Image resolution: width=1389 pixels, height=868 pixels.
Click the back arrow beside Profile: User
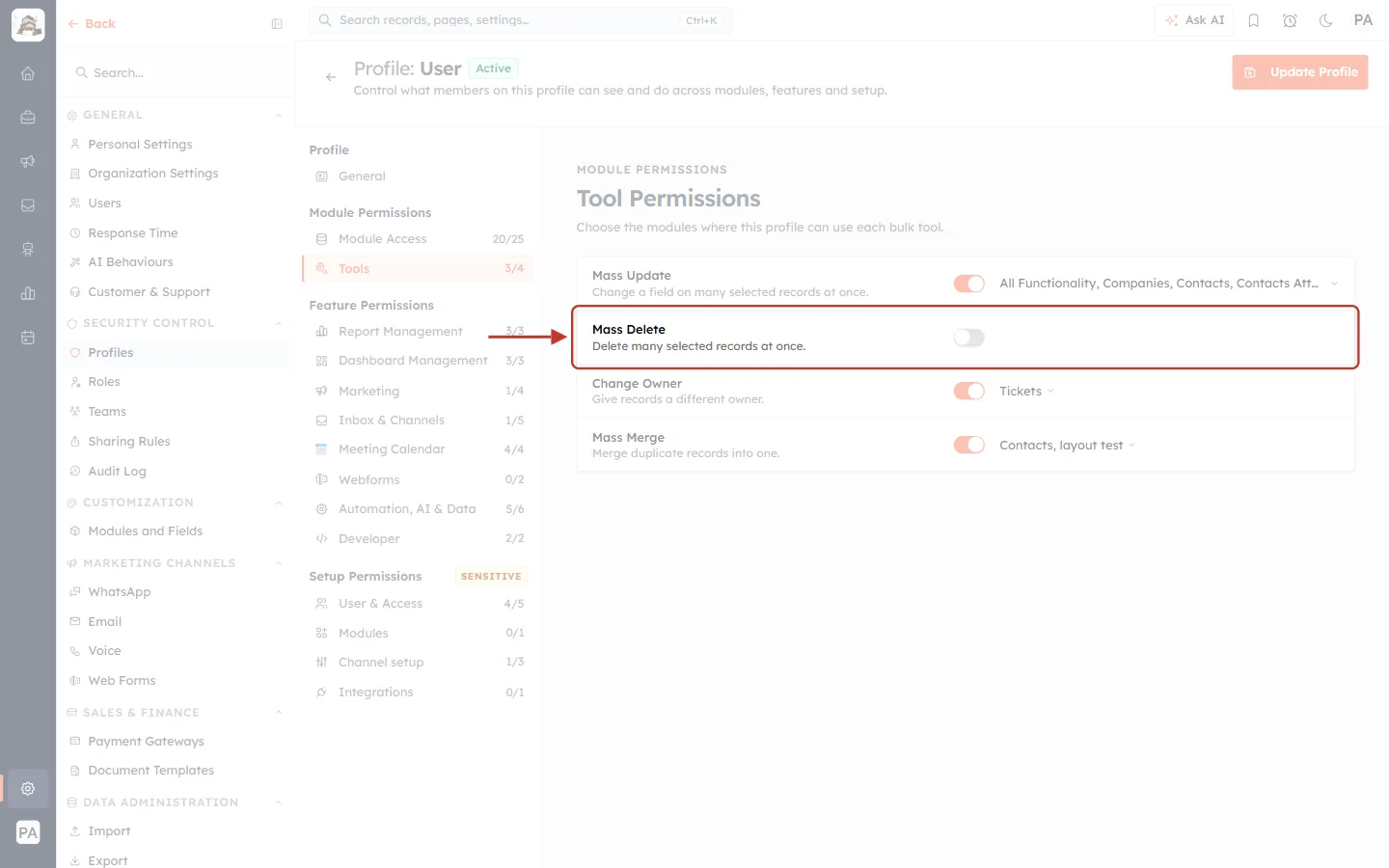coord(331,77)
